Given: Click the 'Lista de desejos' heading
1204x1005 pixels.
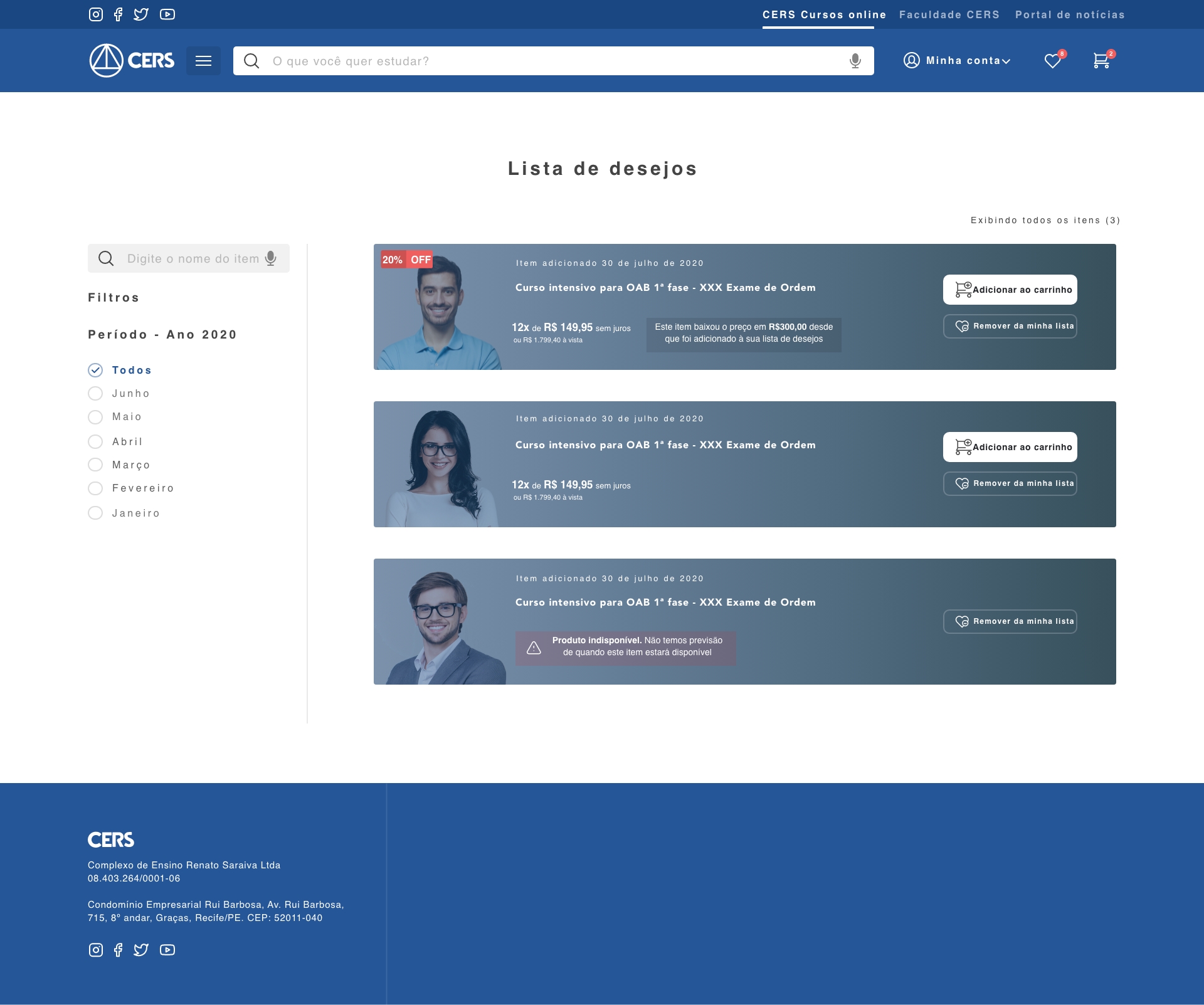Looking at the screenshot, I should tap(603, 169).
